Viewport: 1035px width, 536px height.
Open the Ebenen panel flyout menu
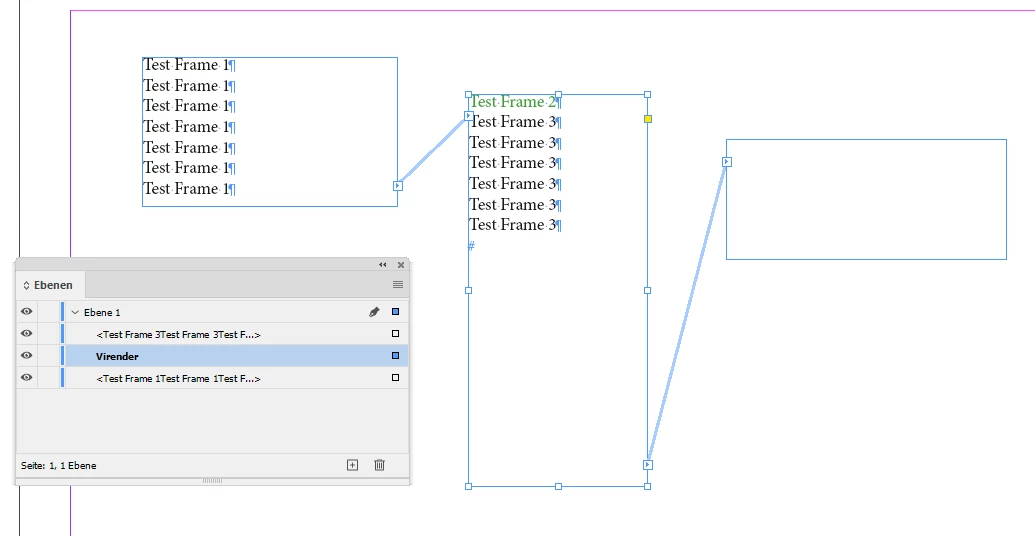398,285
